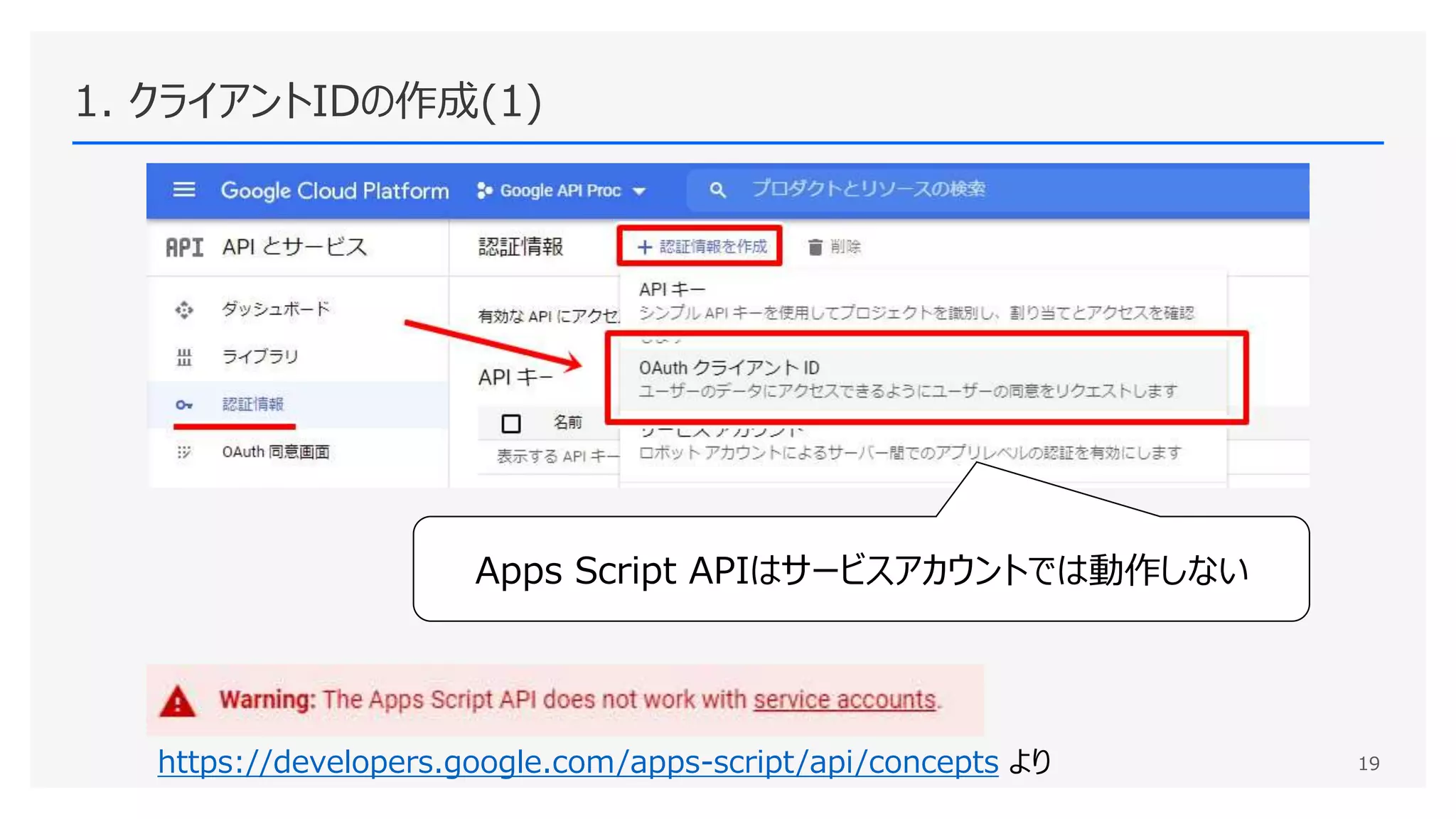Click the service accounts link in warning
Viewport: 1456px width, 819px height.
[x=845, y=700]
